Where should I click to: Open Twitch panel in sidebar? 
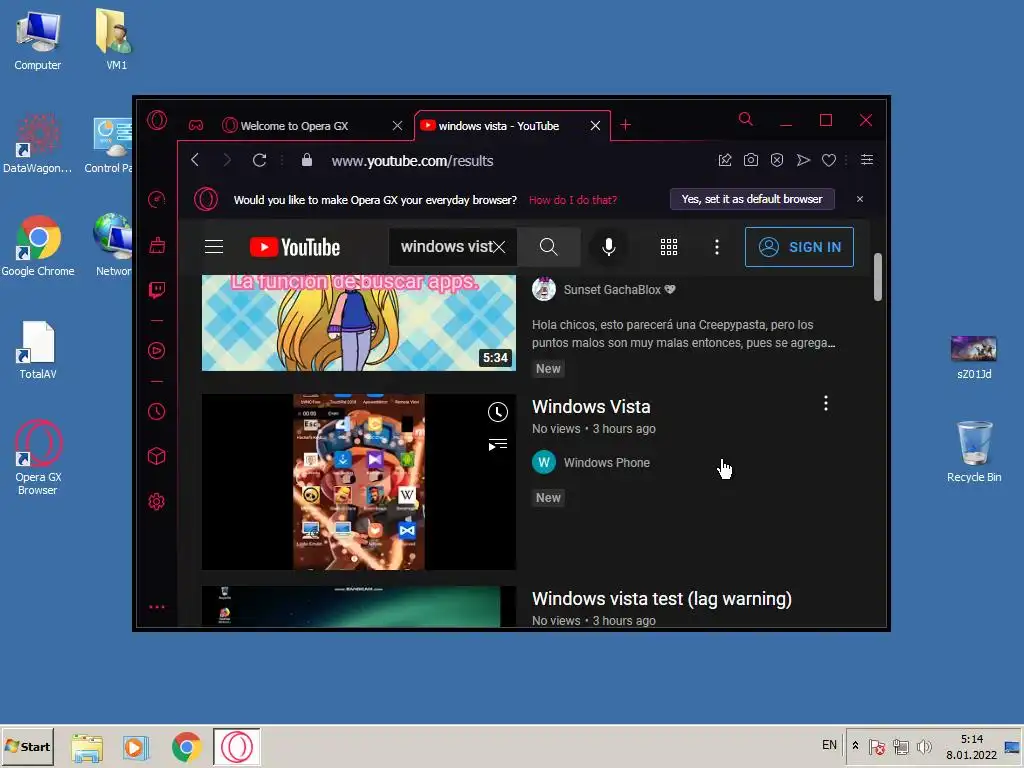157,290
